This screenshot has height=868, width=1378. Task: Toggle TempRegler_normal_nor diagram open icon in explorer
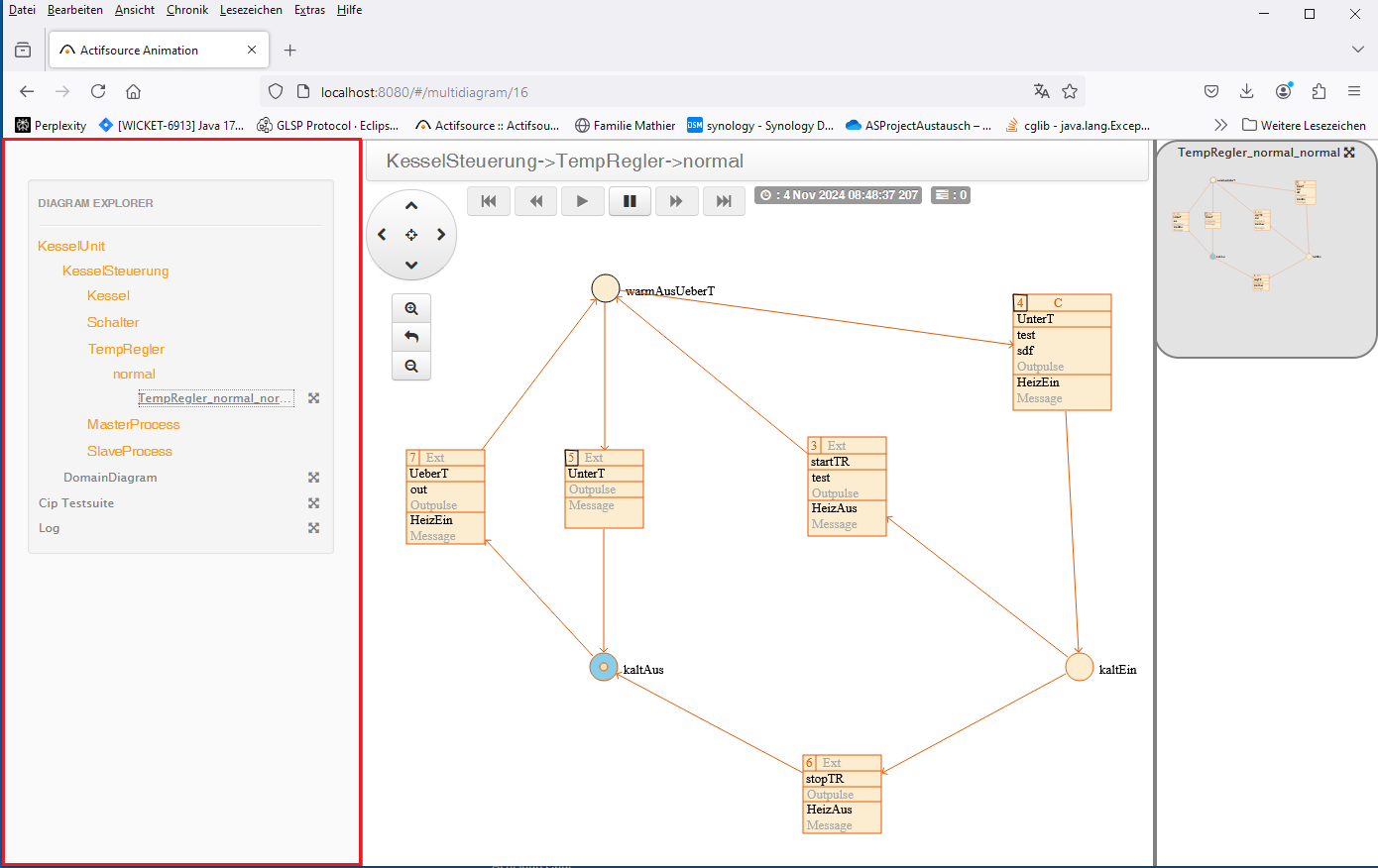pyautogui.click(x=313, y=398)
